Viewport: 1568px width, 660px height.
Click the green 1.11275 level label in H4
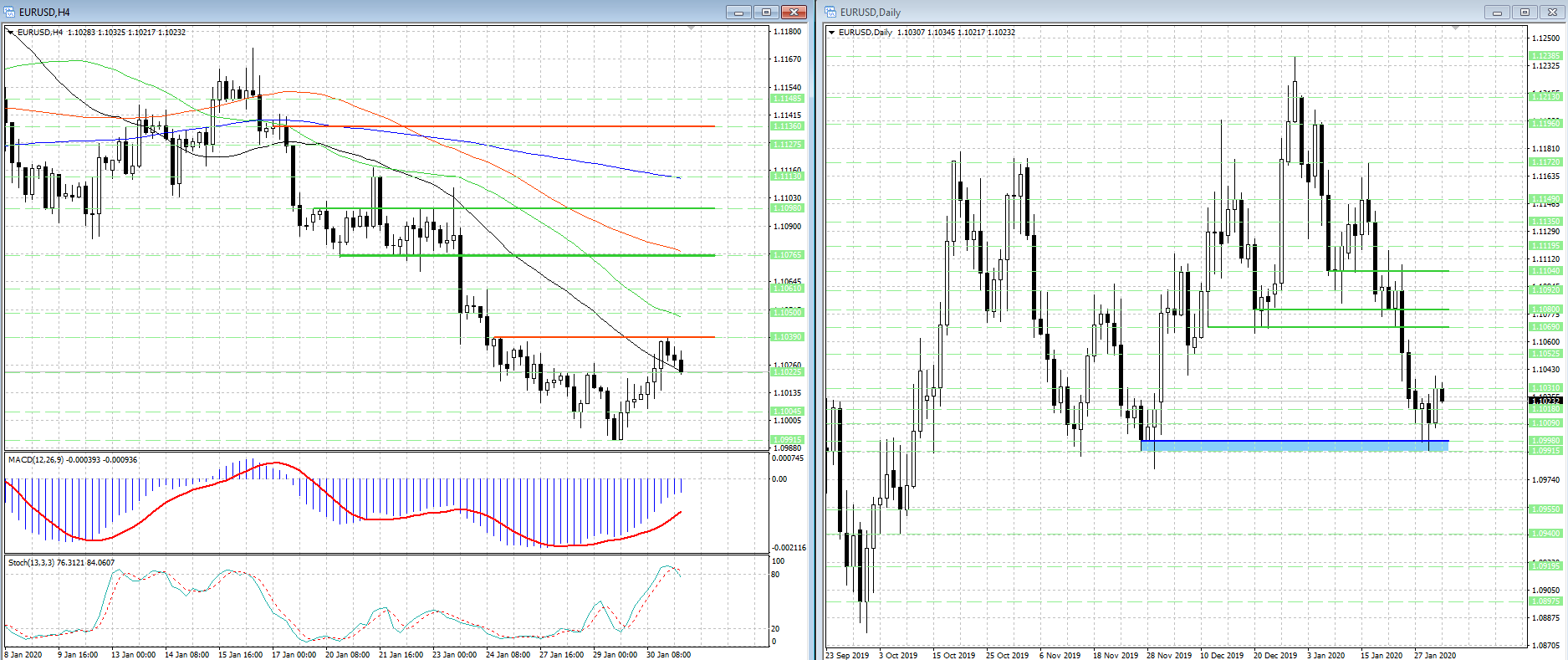click(x=787, y=145)
